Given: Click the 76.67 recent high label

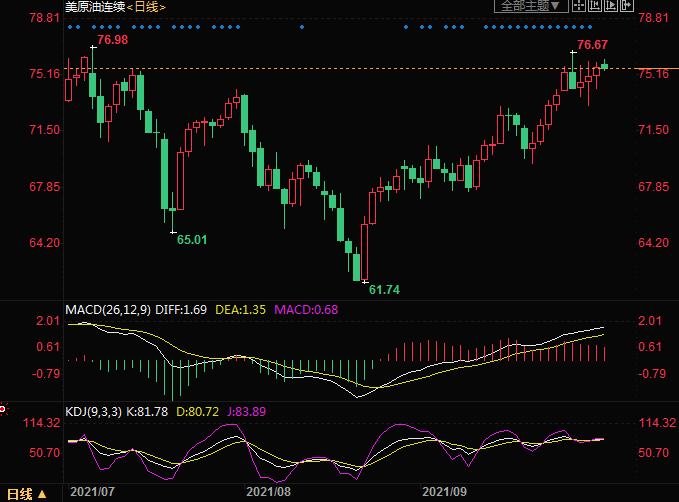Looking at the screenshot, I should pos(592,46).
